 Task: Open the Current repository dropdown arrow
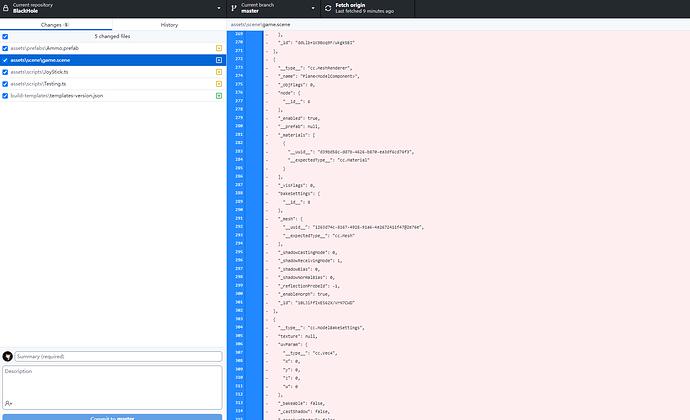point(219,8)
